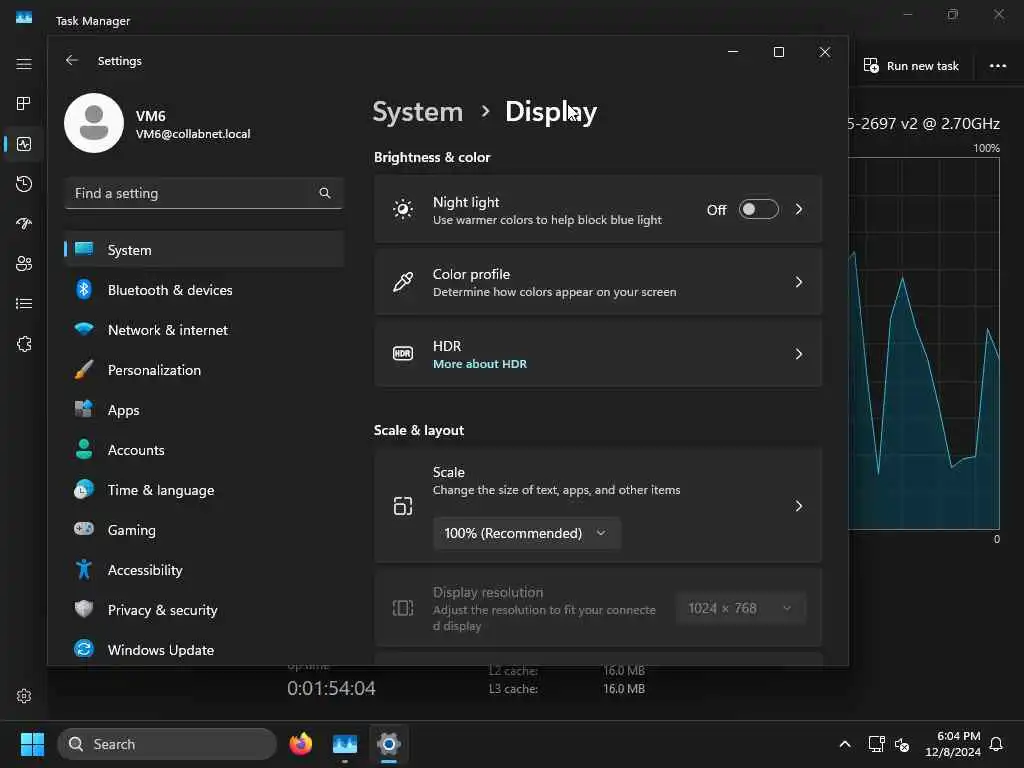Image resolution: width=1024 pixels, height=768 pixels.
Task: Click the Scale icon
Action: pos(403,506)
